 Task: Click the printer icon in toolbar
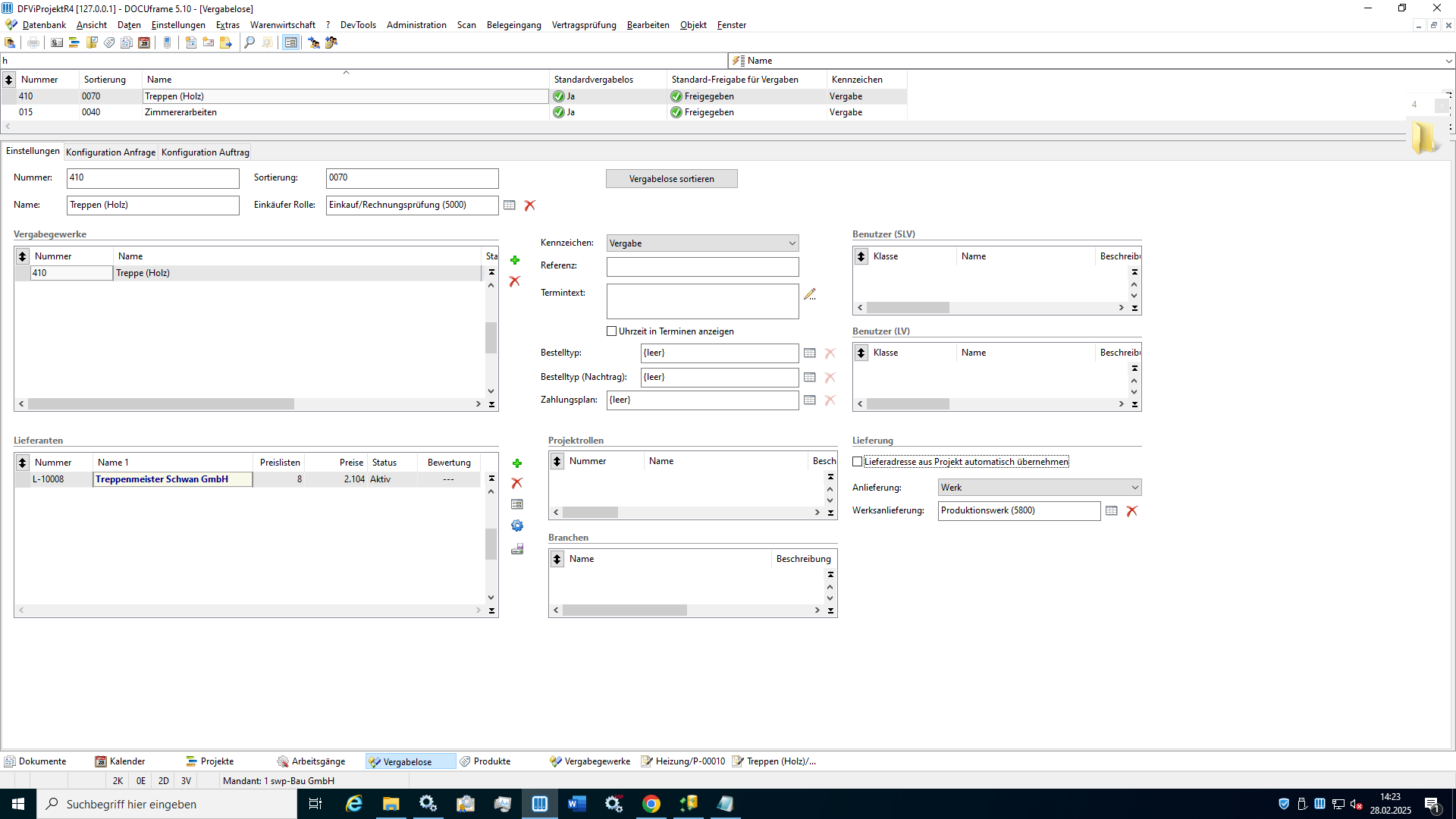coord(33,43)
